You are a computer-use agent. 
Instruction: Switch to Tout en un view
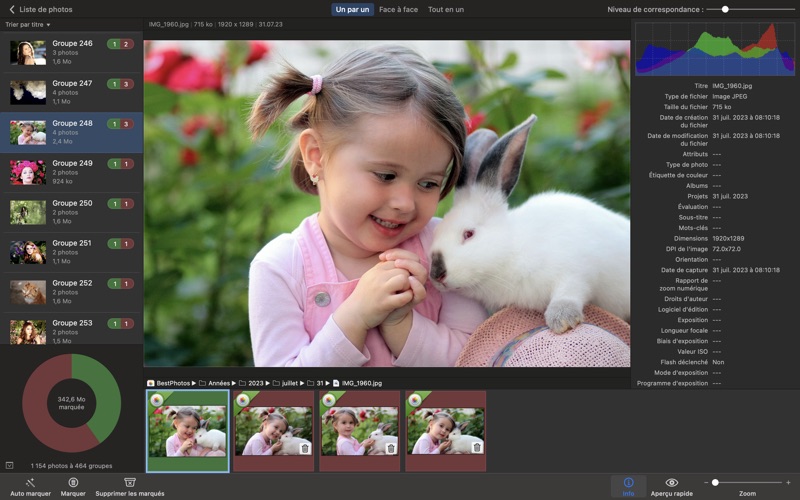point(446,9)
